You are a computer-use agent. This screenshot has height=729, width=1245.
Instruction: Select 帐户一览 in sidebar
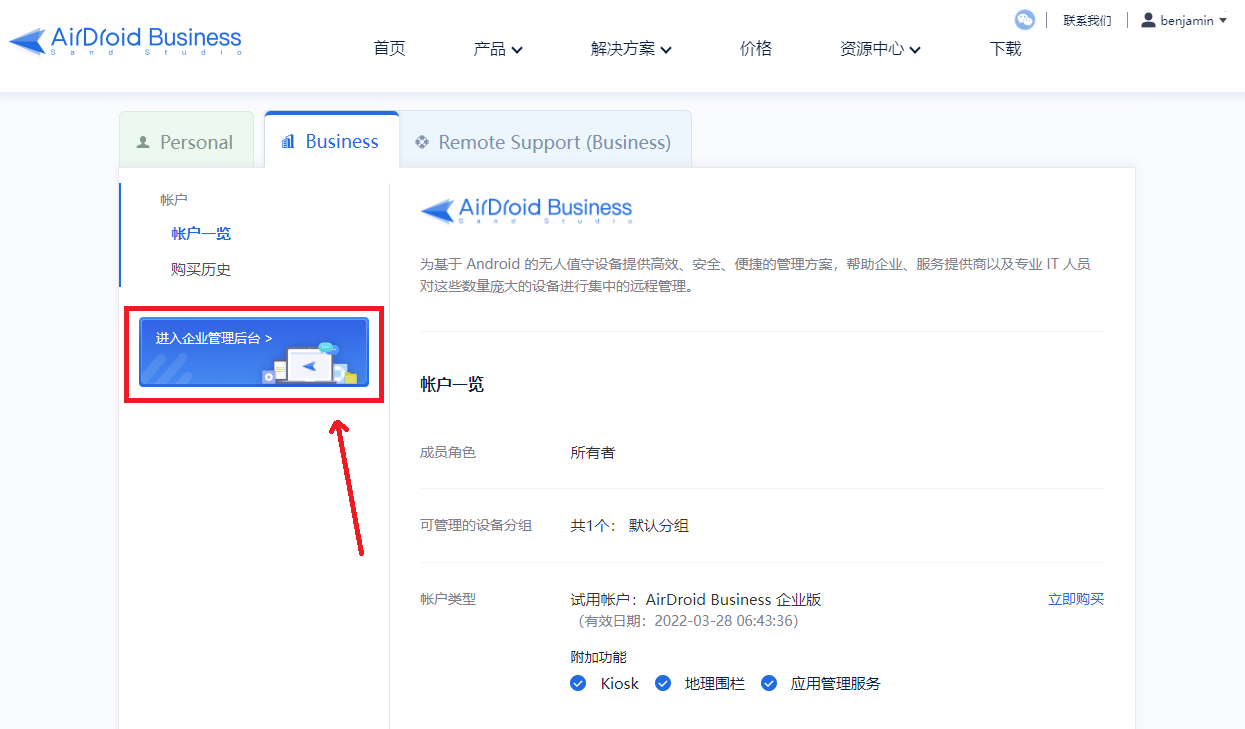201,233
